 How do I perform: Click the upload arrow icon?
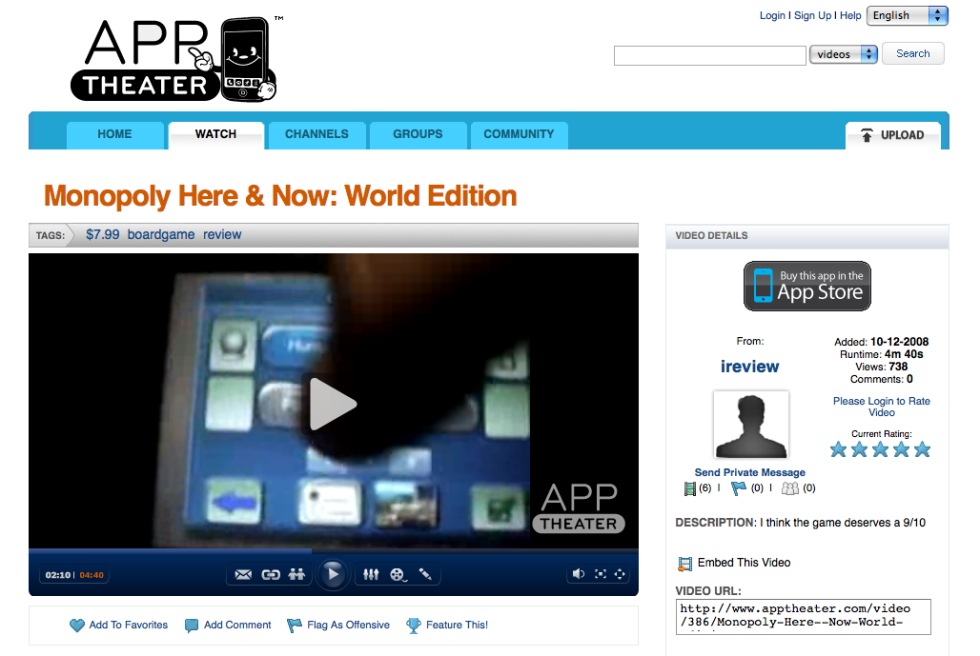click(867, 135)
